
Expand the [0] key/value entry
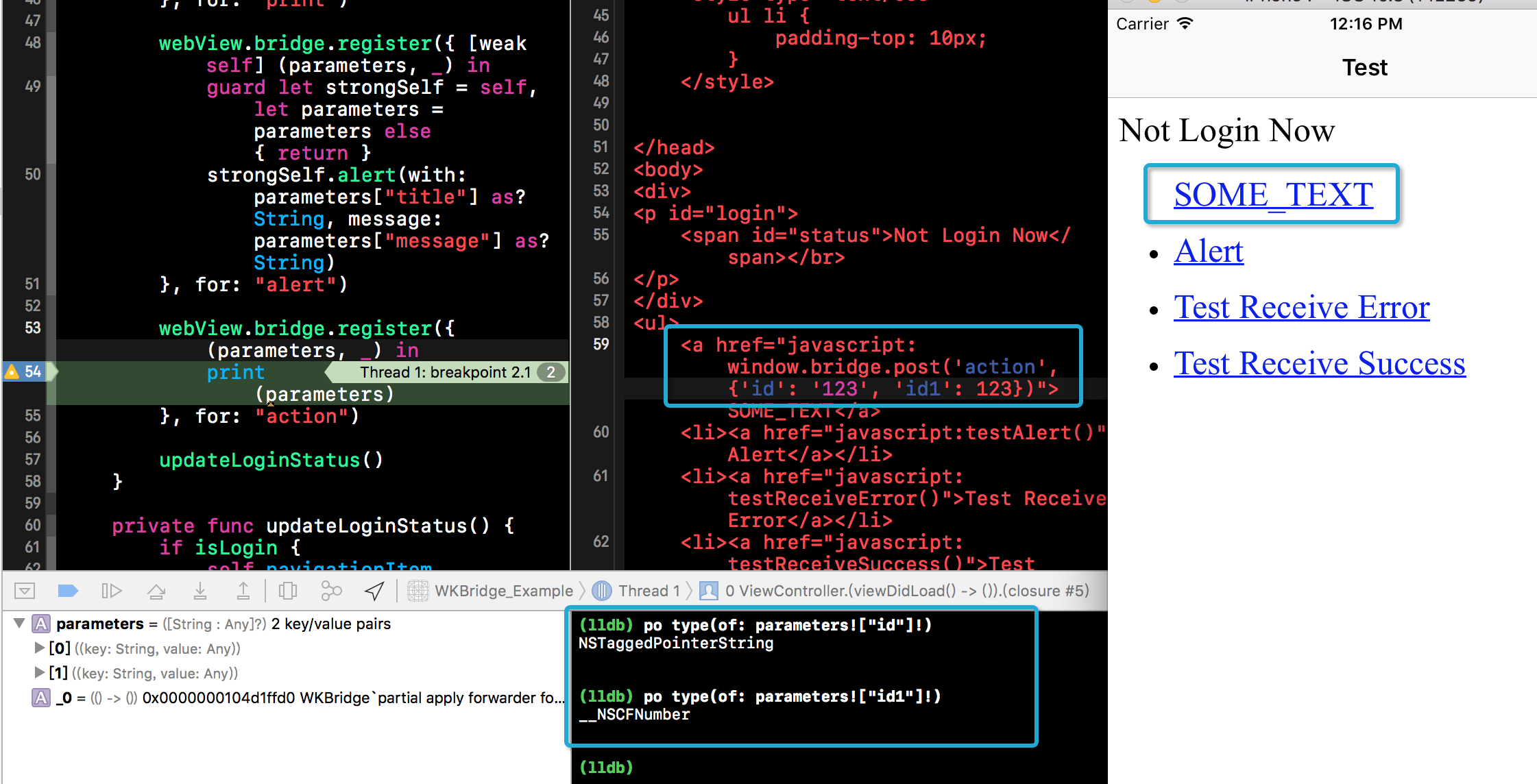coord(40,648)
